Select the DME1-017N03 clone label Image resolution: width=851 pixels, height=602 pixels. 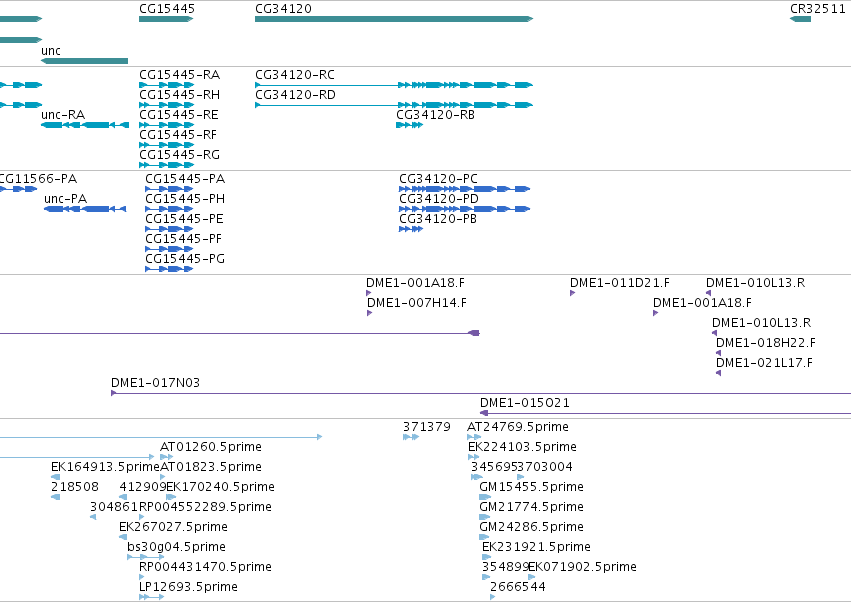pos(155,383)
